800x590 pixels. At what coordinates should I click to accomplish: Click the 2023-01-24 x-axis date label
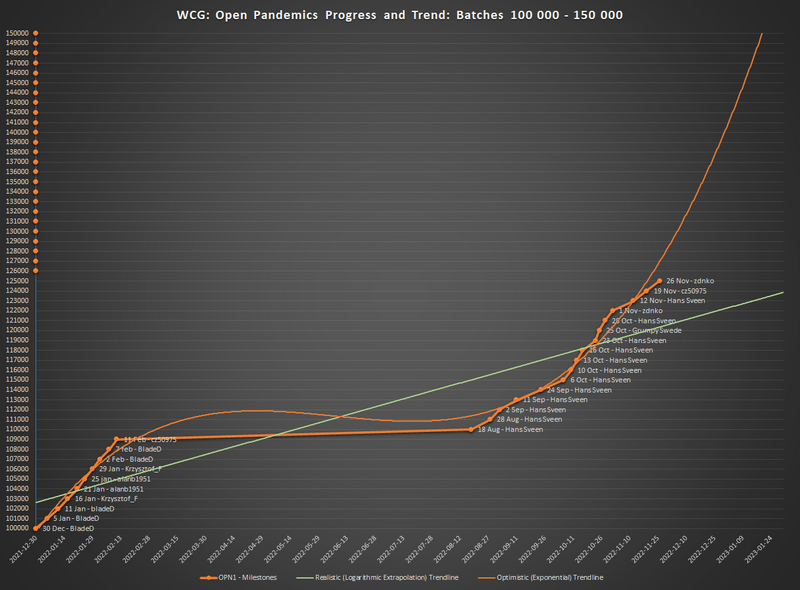click(758, 549)
